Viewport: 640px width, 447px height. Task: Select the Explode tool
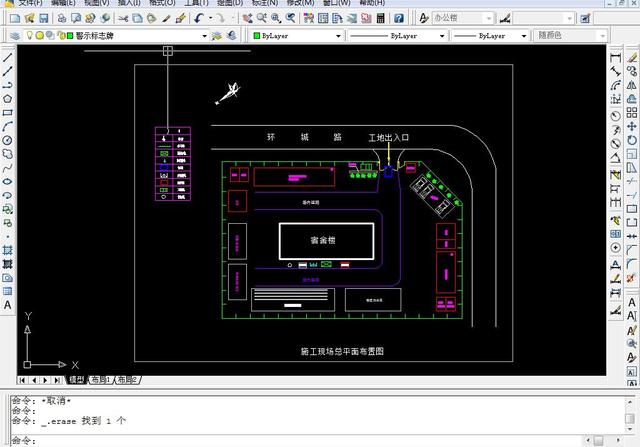pos(632,278)
